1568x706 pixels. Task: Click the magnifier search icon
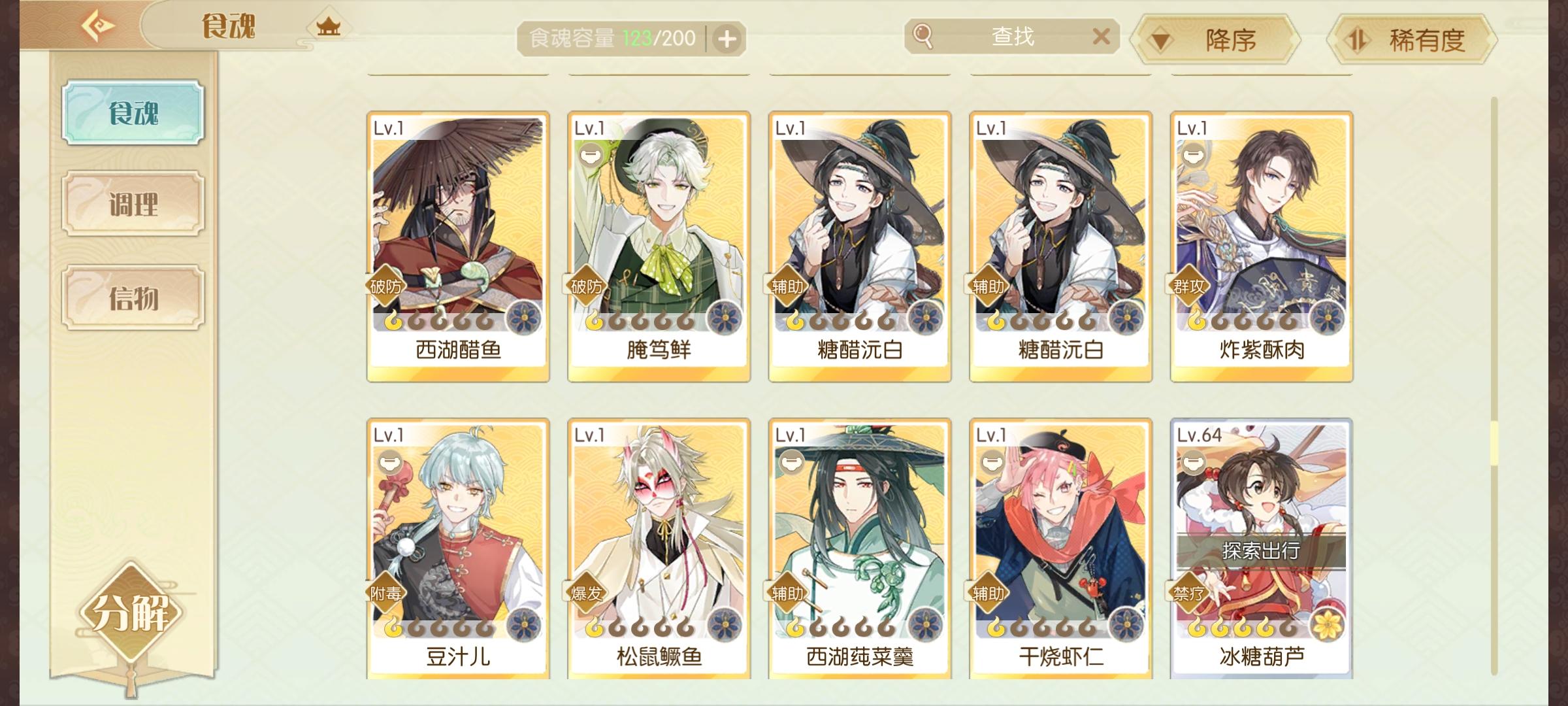tap(923, 36)
